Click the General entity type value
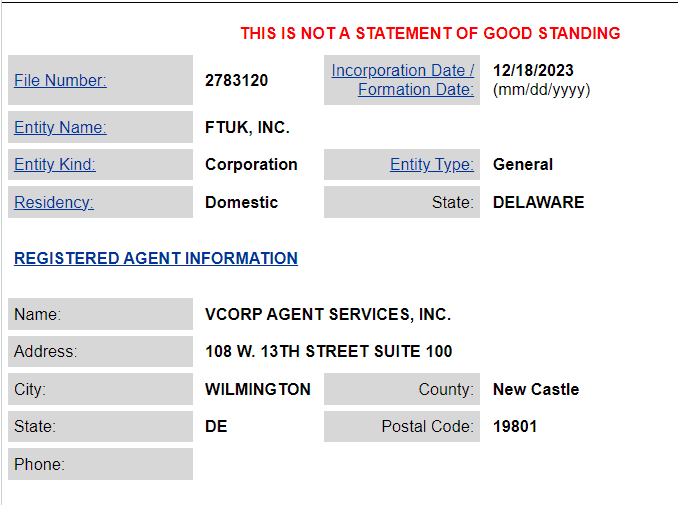The image size is (678, 505). pyautogui.click(x=523, y=165)
